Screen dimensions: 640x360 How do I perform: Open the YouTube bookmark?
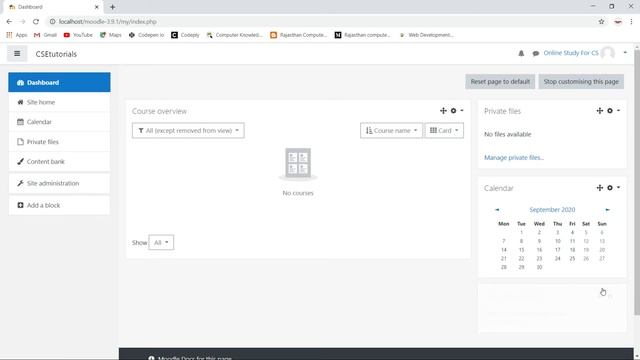[78, 35]
